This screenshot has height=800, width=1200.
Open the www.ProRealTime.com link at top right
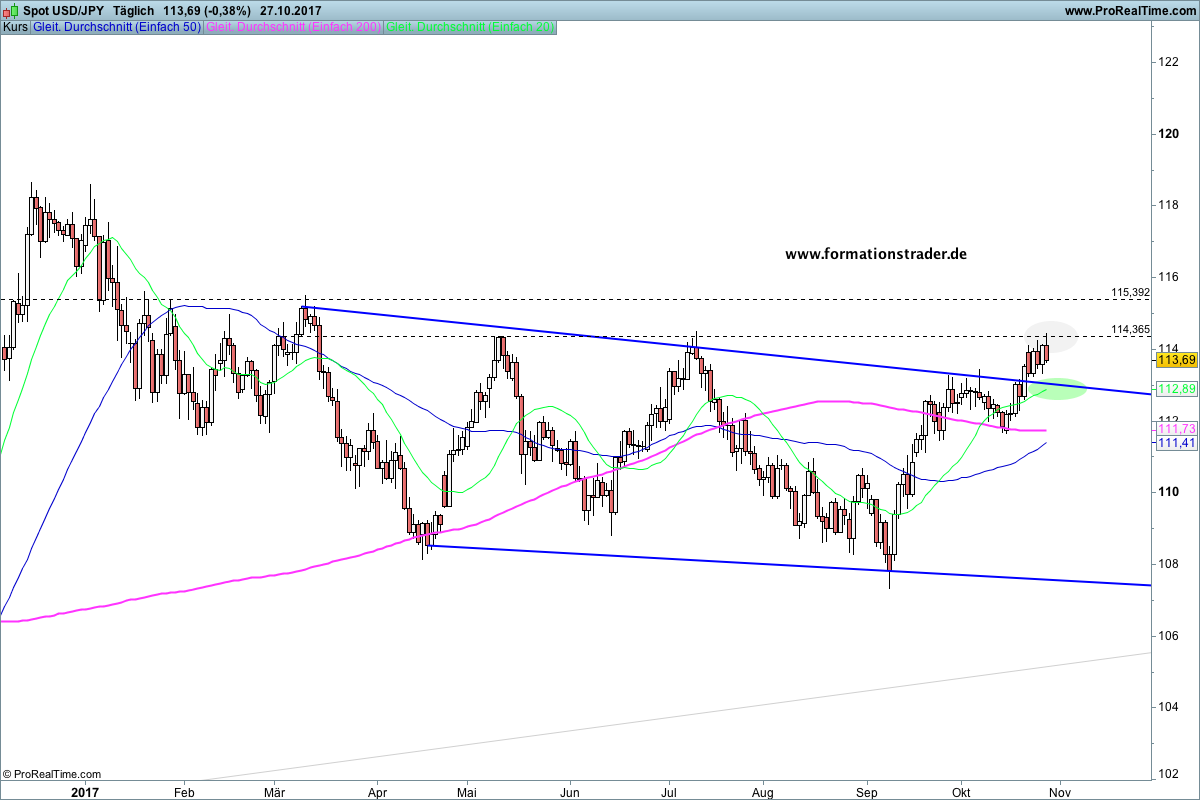click(x=1129, y=10)
